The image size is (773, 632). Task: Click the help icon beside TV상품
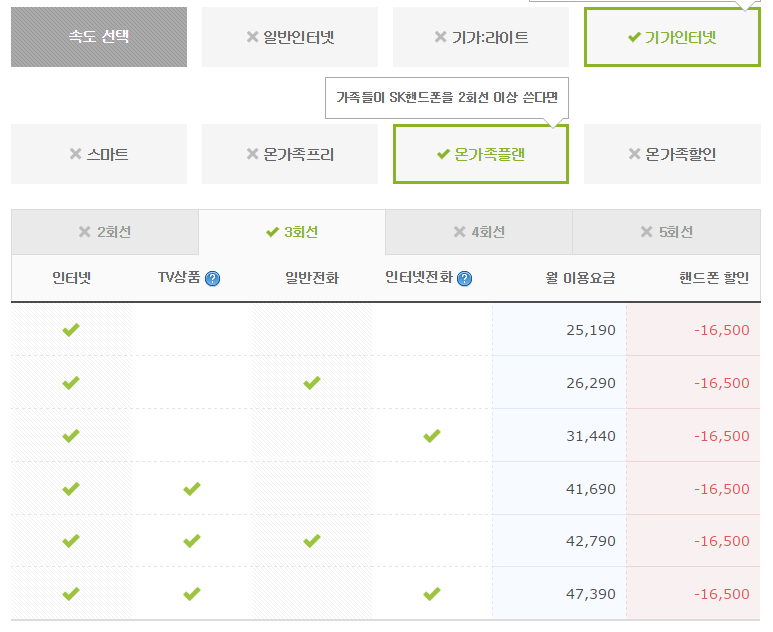(x=212, y=279)
